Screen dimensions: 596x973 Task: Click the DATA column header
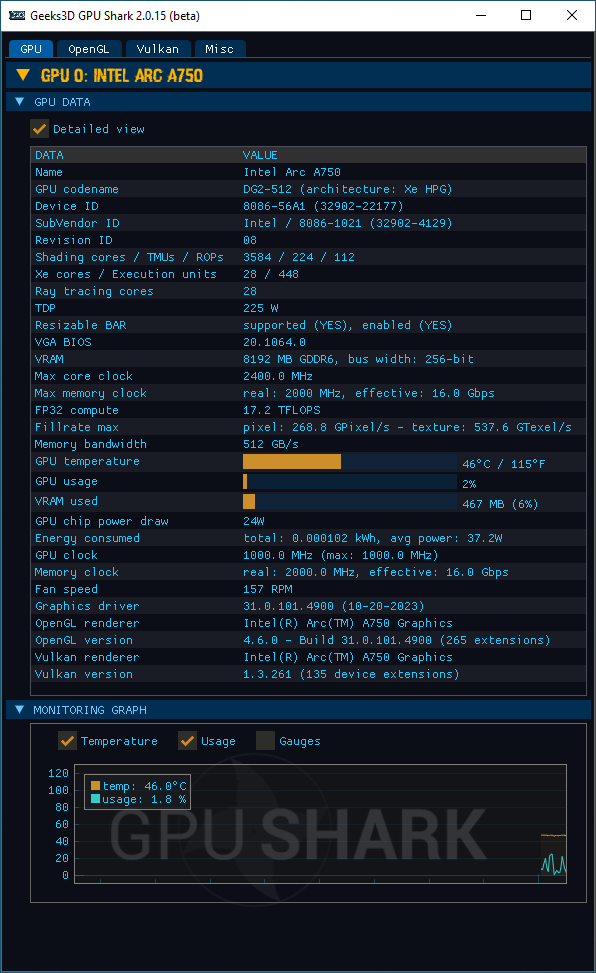(49, 155)
